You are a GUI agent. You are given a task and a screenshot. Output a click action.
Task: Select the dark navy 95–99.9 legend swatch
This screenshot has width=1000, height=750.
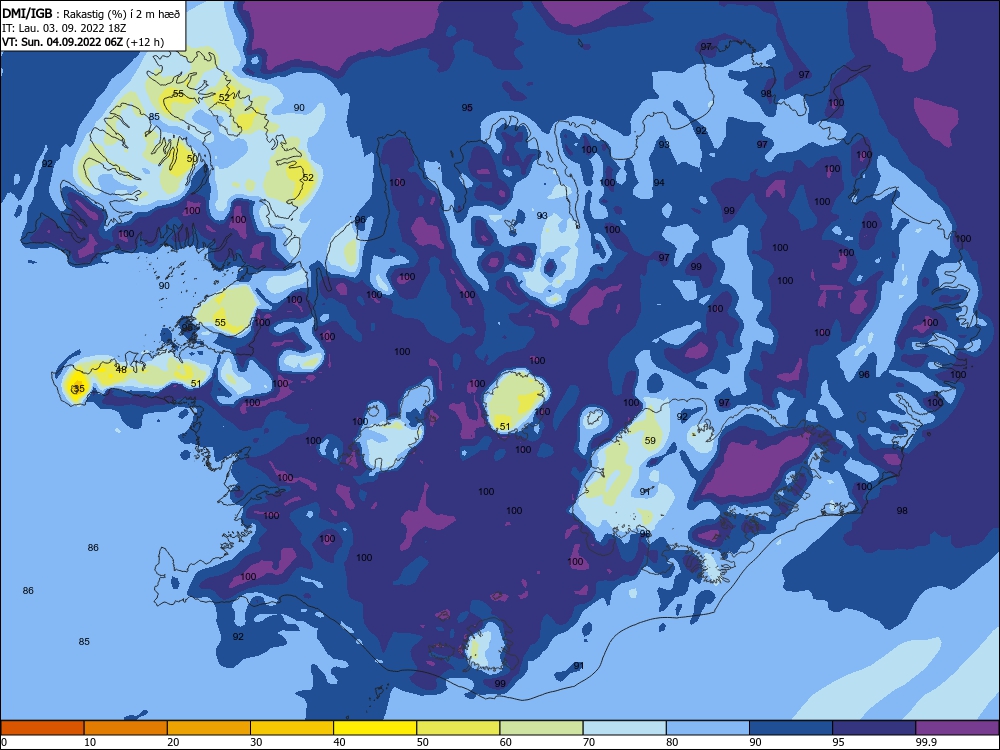pyautogui.click(x=874, y=728)
